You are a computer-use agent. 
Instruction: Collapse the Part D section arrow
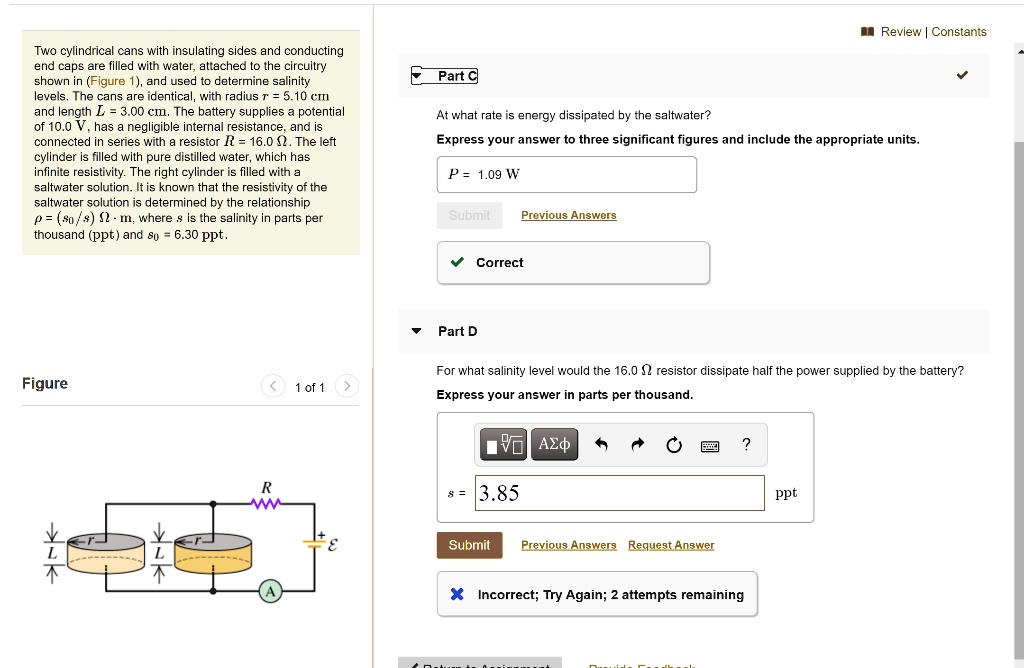[417, 331]
